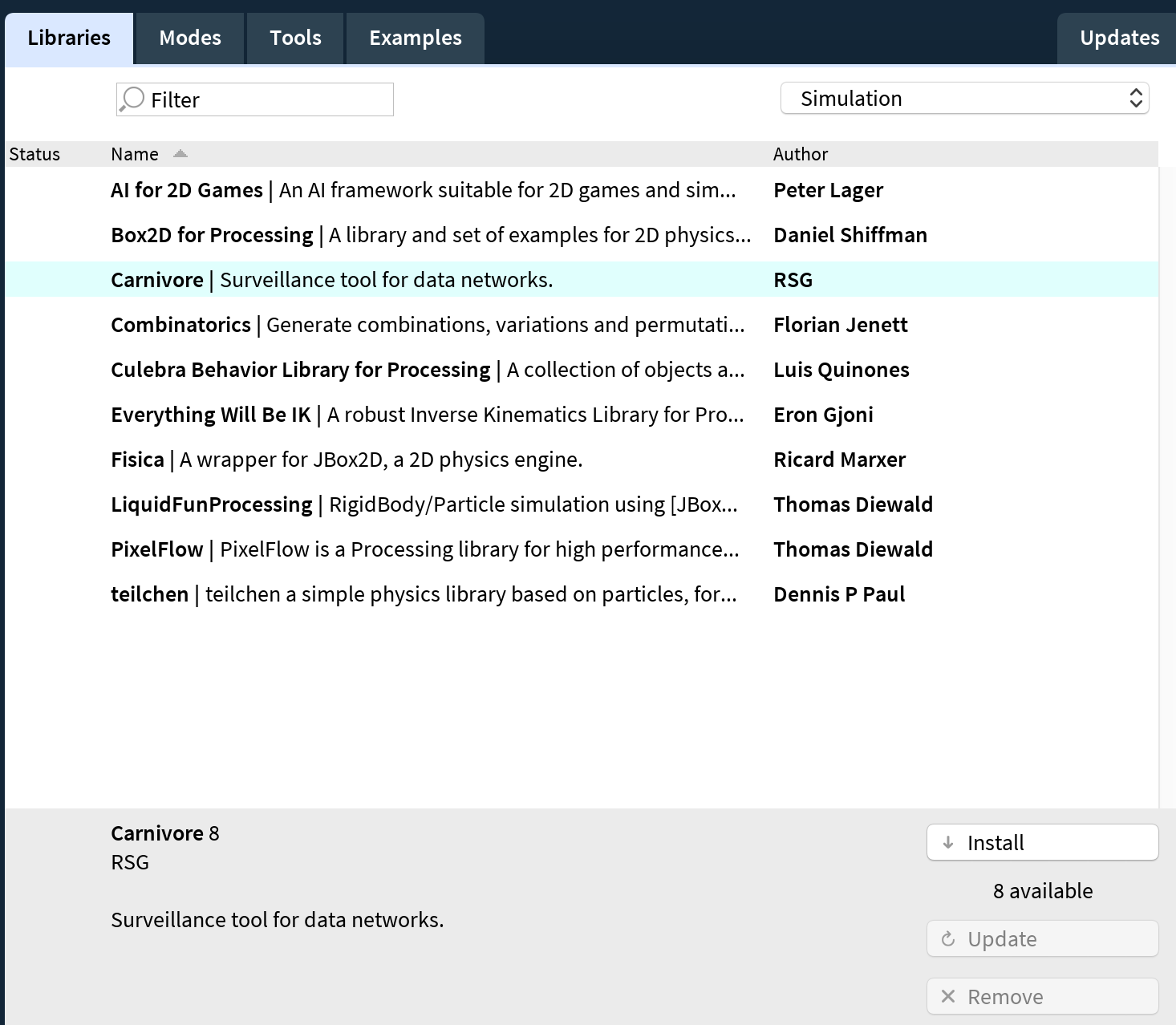This screenshot has width=1176, height=1025.
Task: Sort by the Author column header
Action: [x=800, y=154]
